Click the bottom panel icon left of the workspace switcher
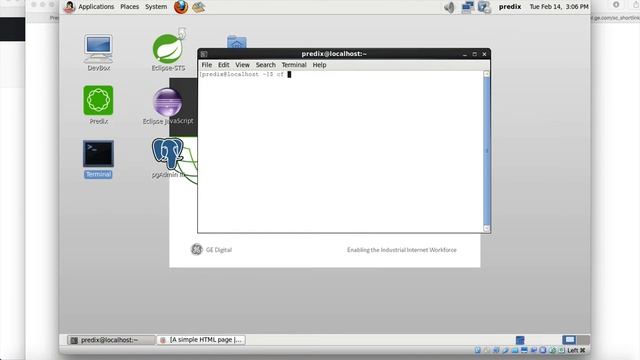The height and width of the screenshot is (360, 640). pos(520,340)
